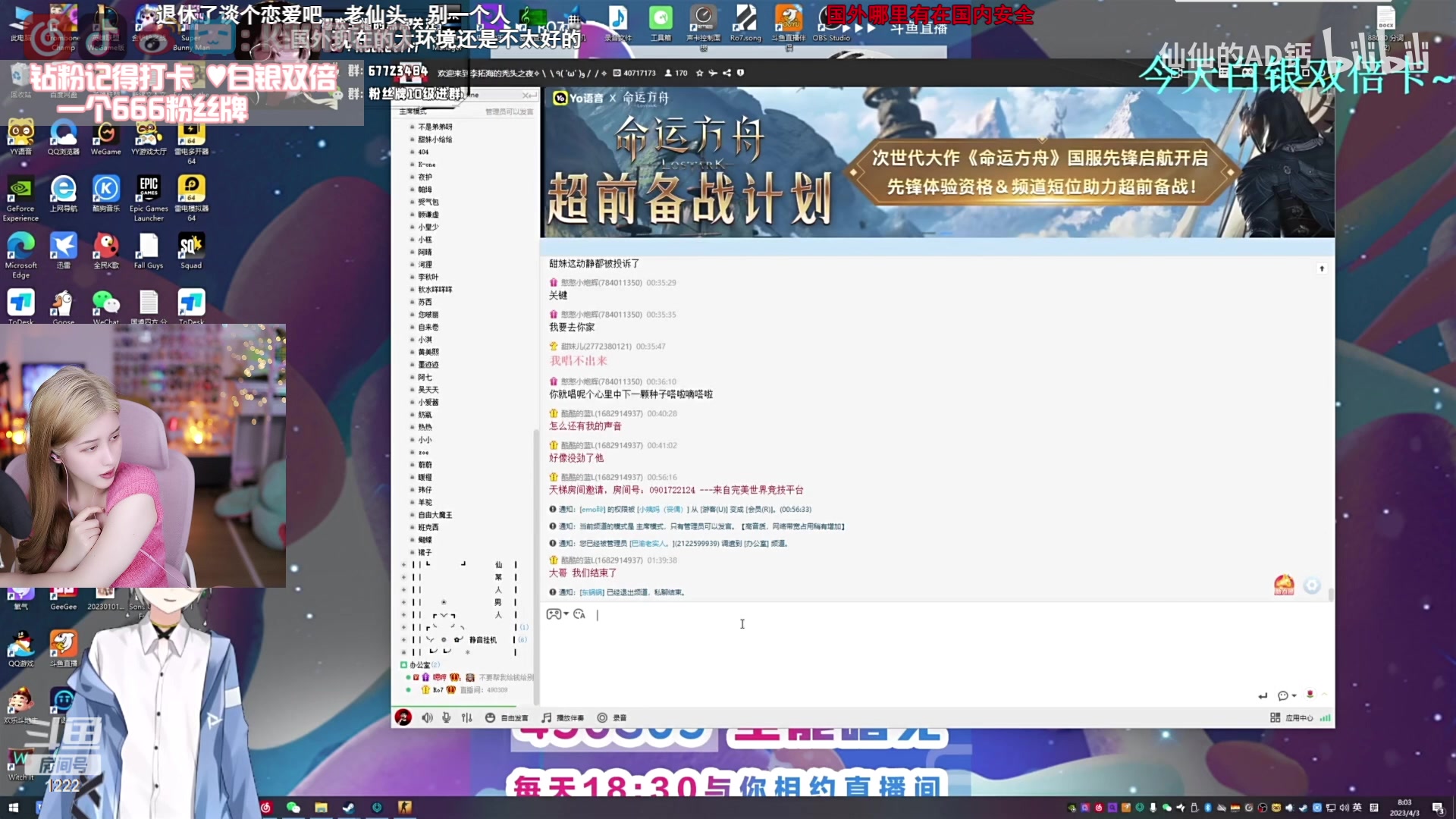Open Steam from the taskbar

pyautogui.click(x=348, y=808)
